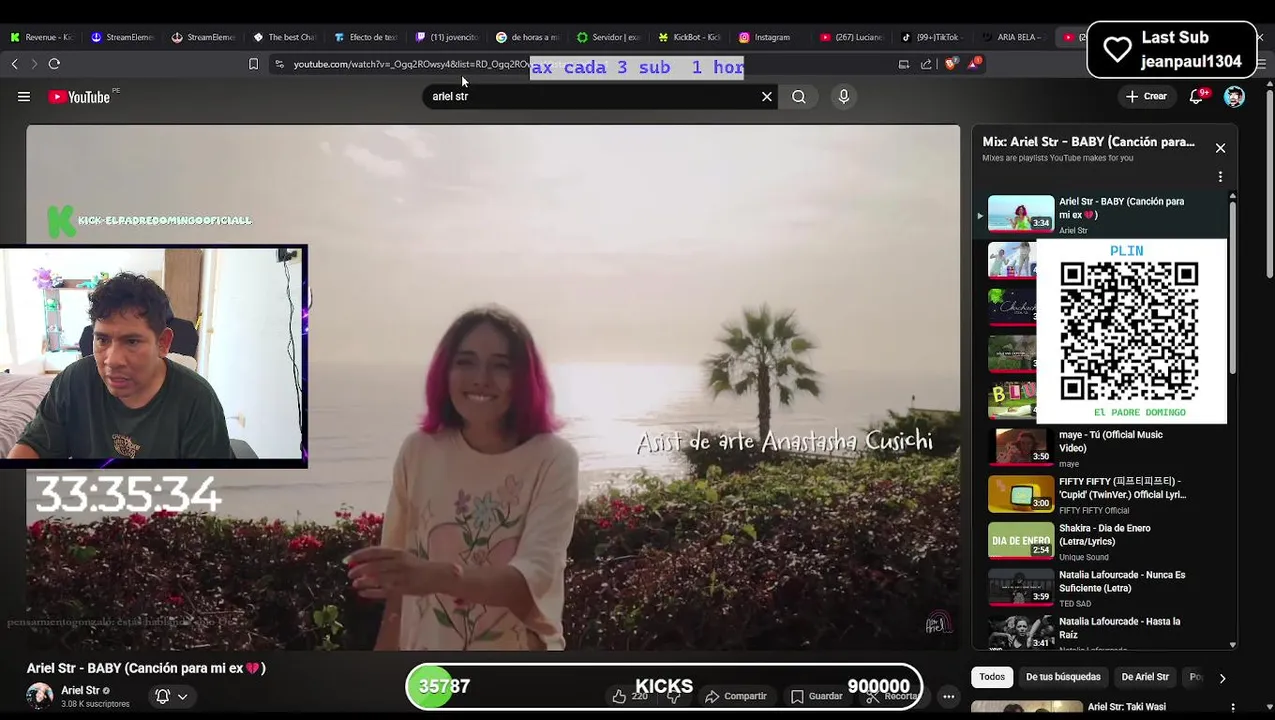Click the Brave Shields lion icon
The height and width of the screenshot is (720, 1275).
(950, 64)
